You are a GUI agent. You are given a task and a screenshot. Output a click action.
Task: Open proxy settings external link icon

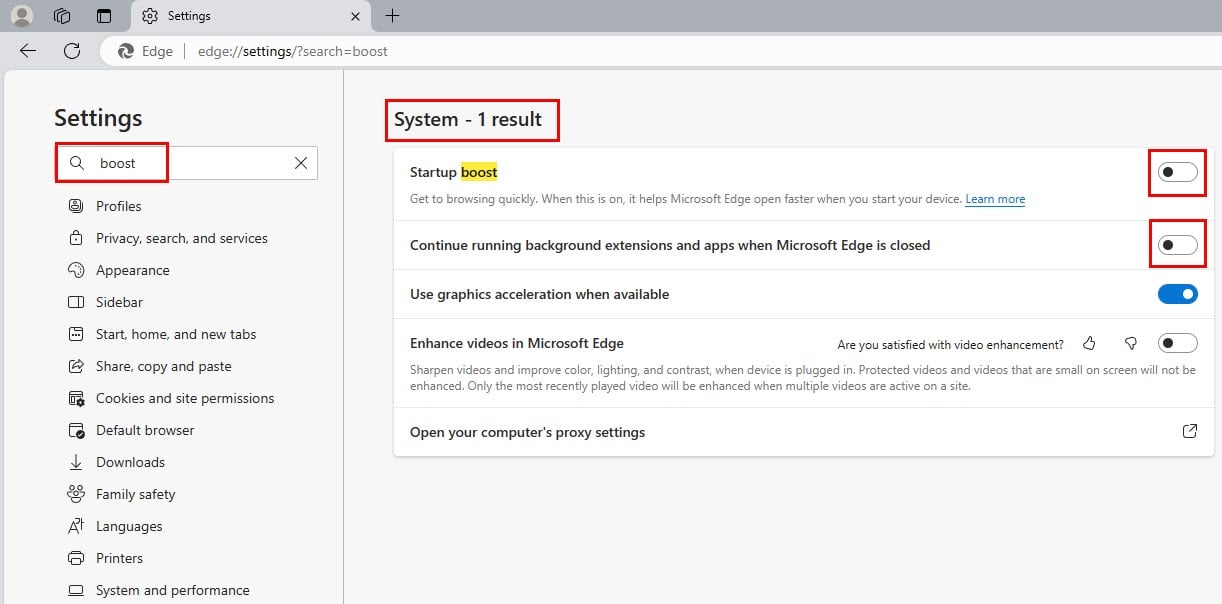(x=1189, y=432)
